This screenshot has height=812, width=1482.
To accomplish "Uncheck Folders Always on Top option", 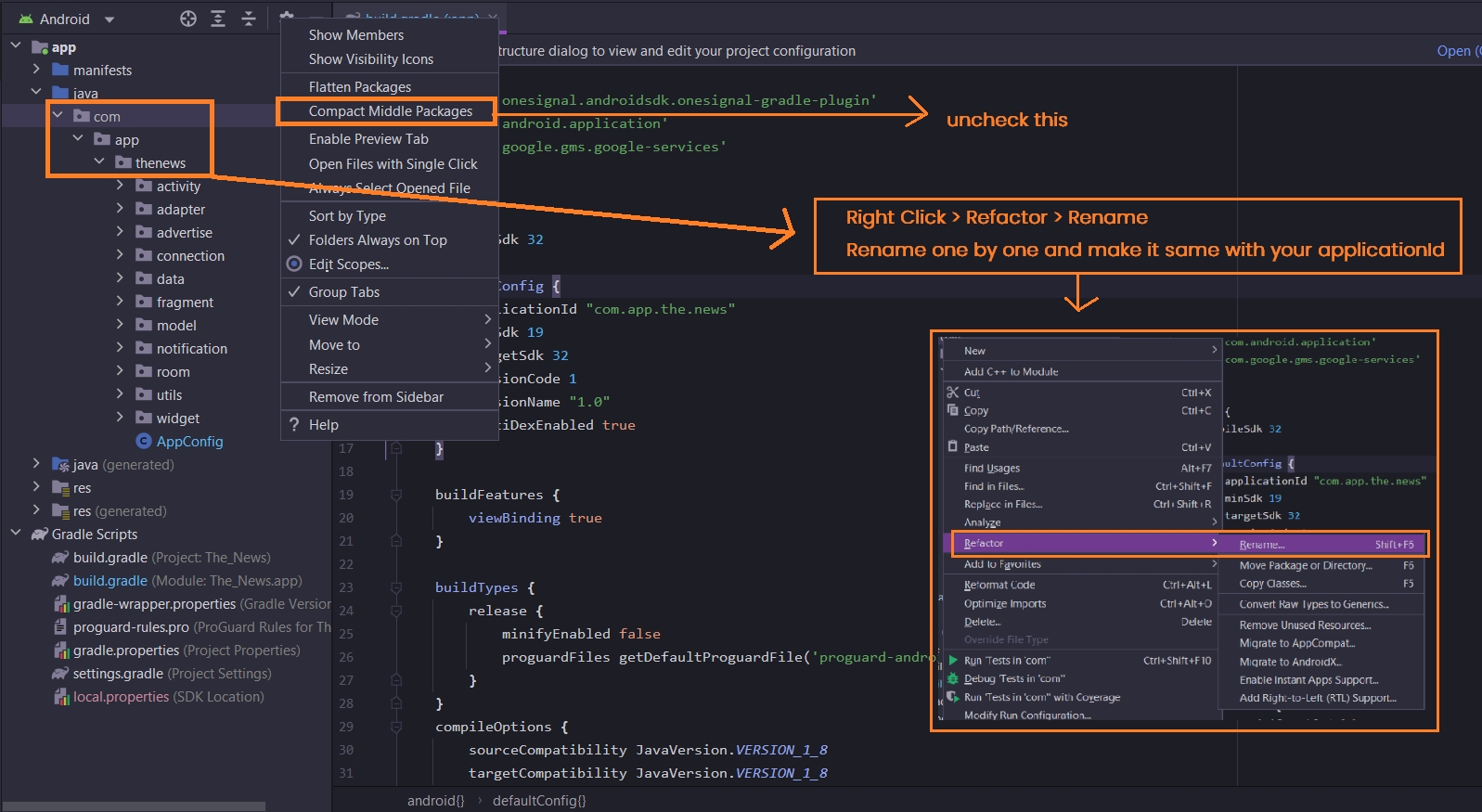I will [x=378, y=240].
